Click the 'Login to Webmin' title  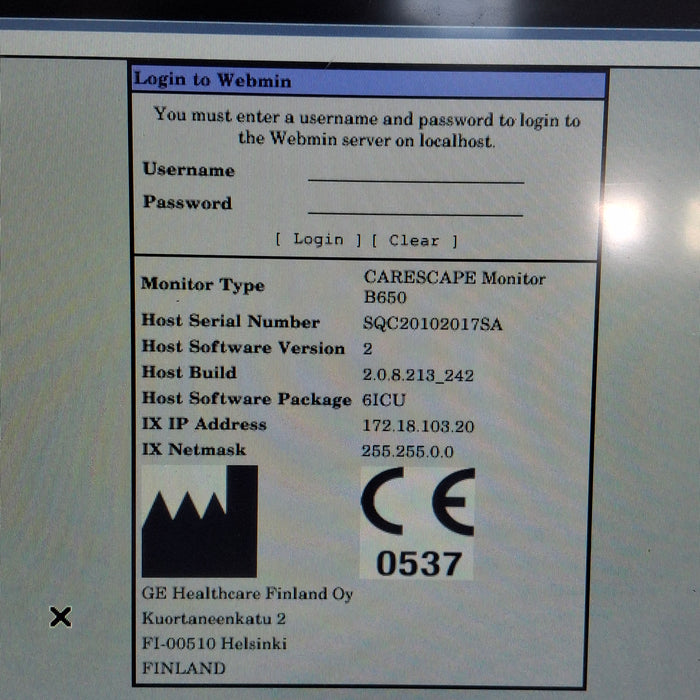click(212, 80)
